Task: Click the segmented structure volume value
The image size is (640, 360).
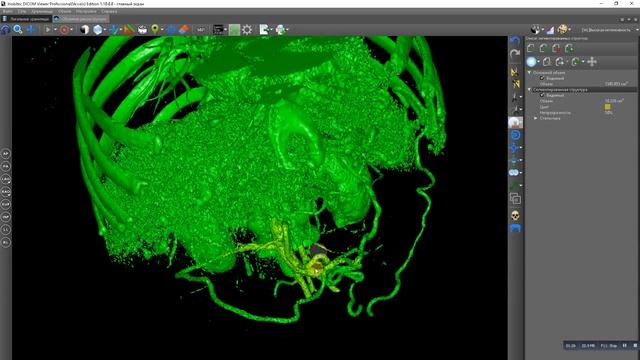Action: (x=614, y=101)
